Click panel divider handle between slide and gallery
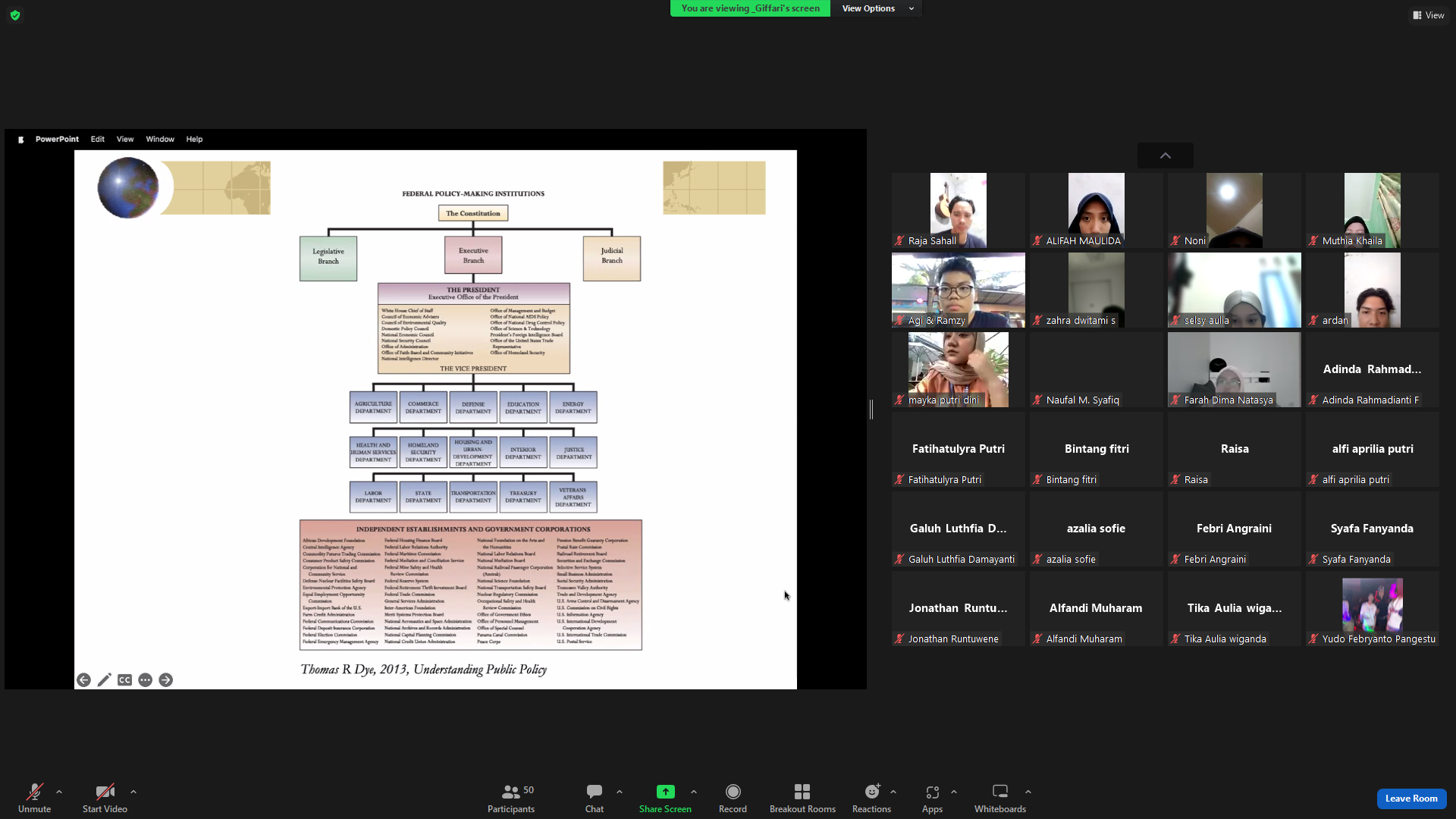The width and height of the screenshot is (1456, 819). [871, 409]
